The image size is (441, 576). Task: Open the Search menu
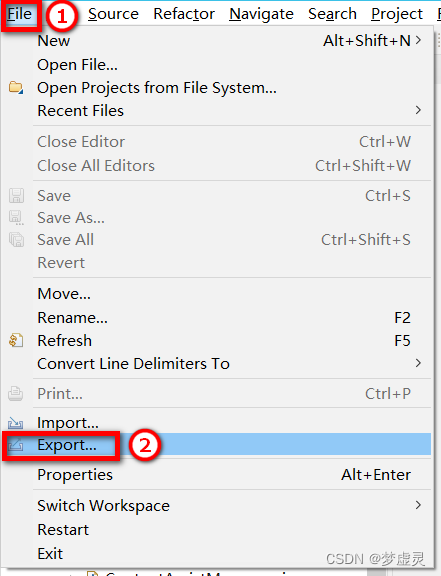click(x=333, y=14)
